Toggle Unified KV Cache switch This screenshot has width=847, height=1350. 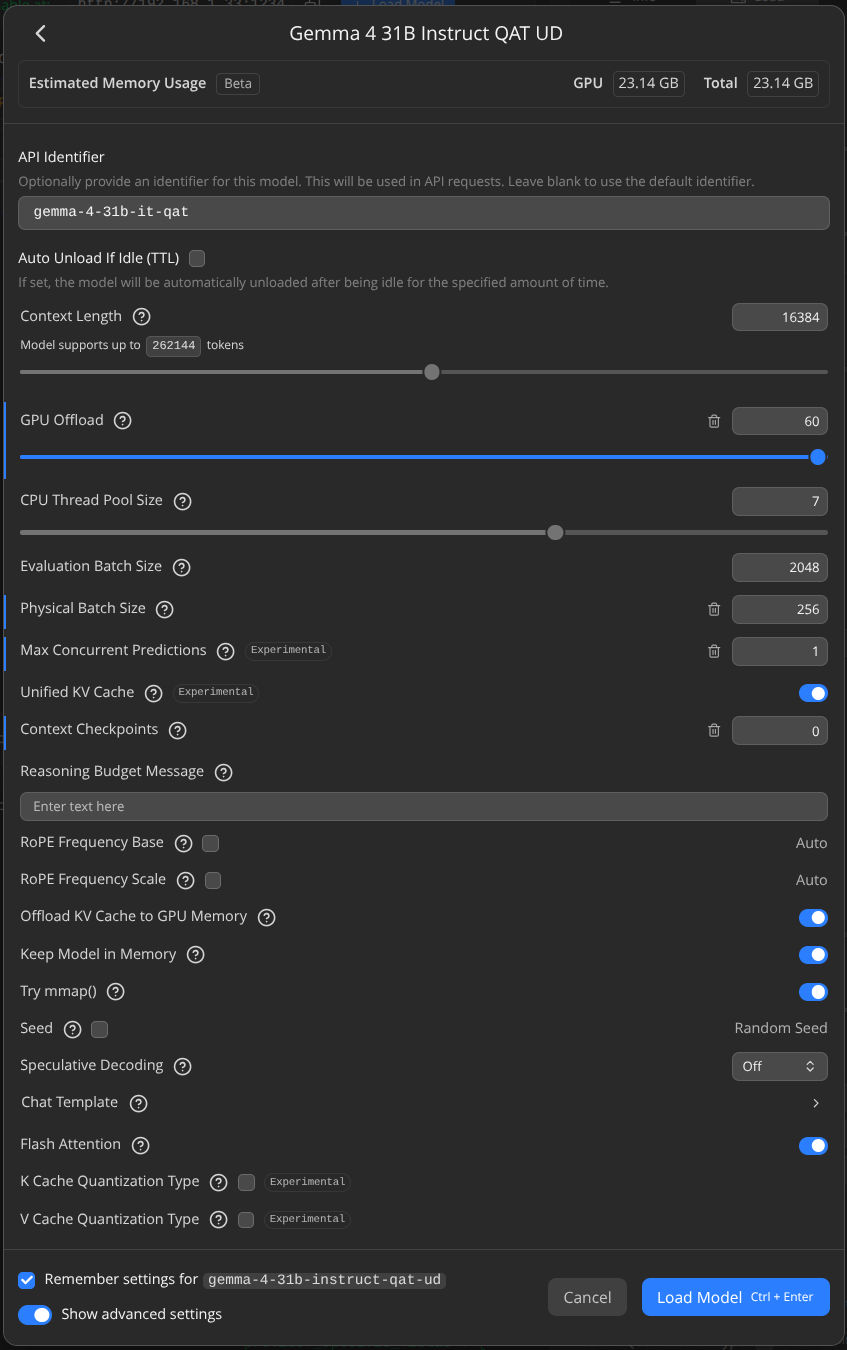pos(813,693)
